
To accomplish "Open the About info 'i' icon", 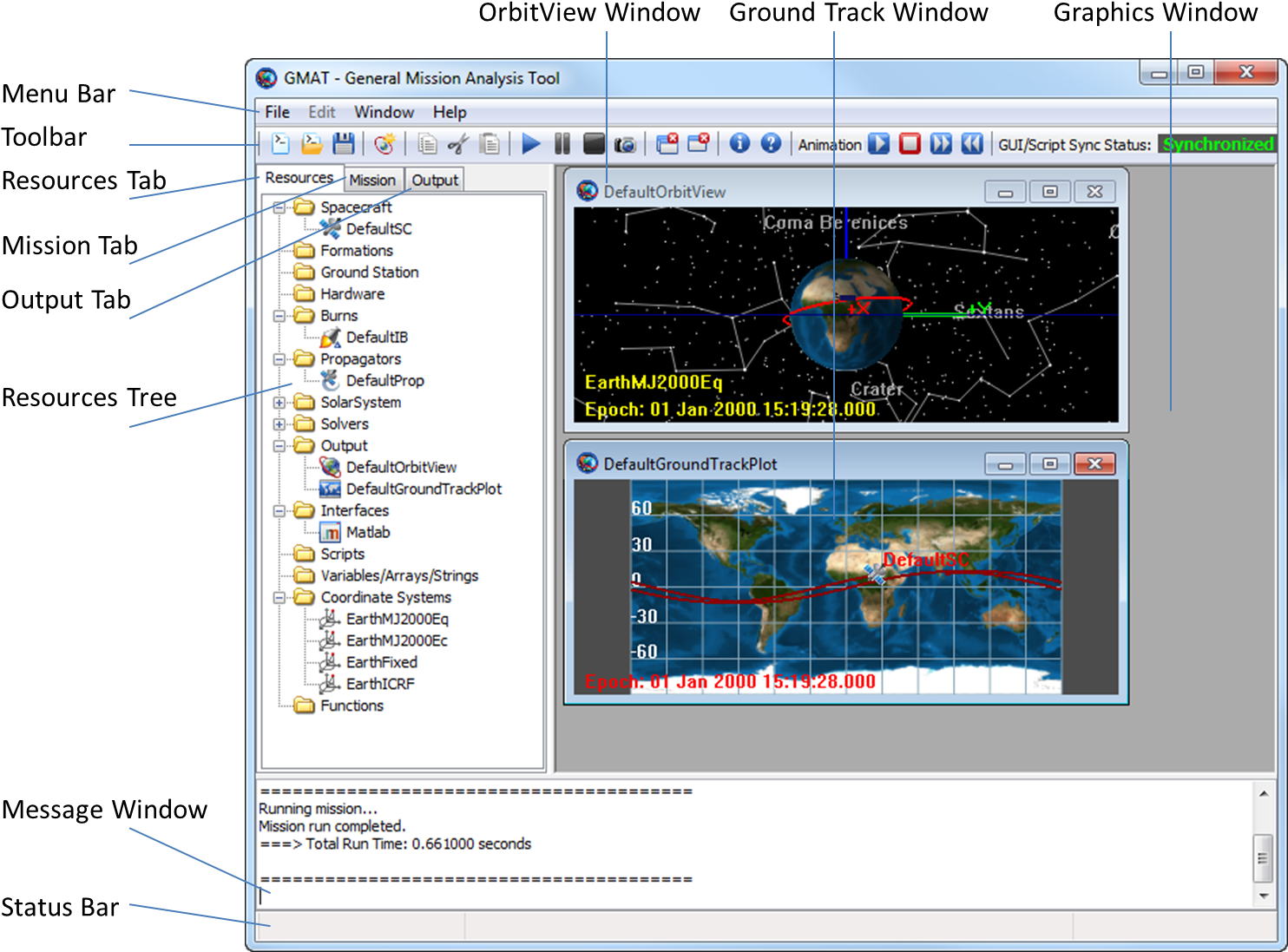I will click(739, 144).
